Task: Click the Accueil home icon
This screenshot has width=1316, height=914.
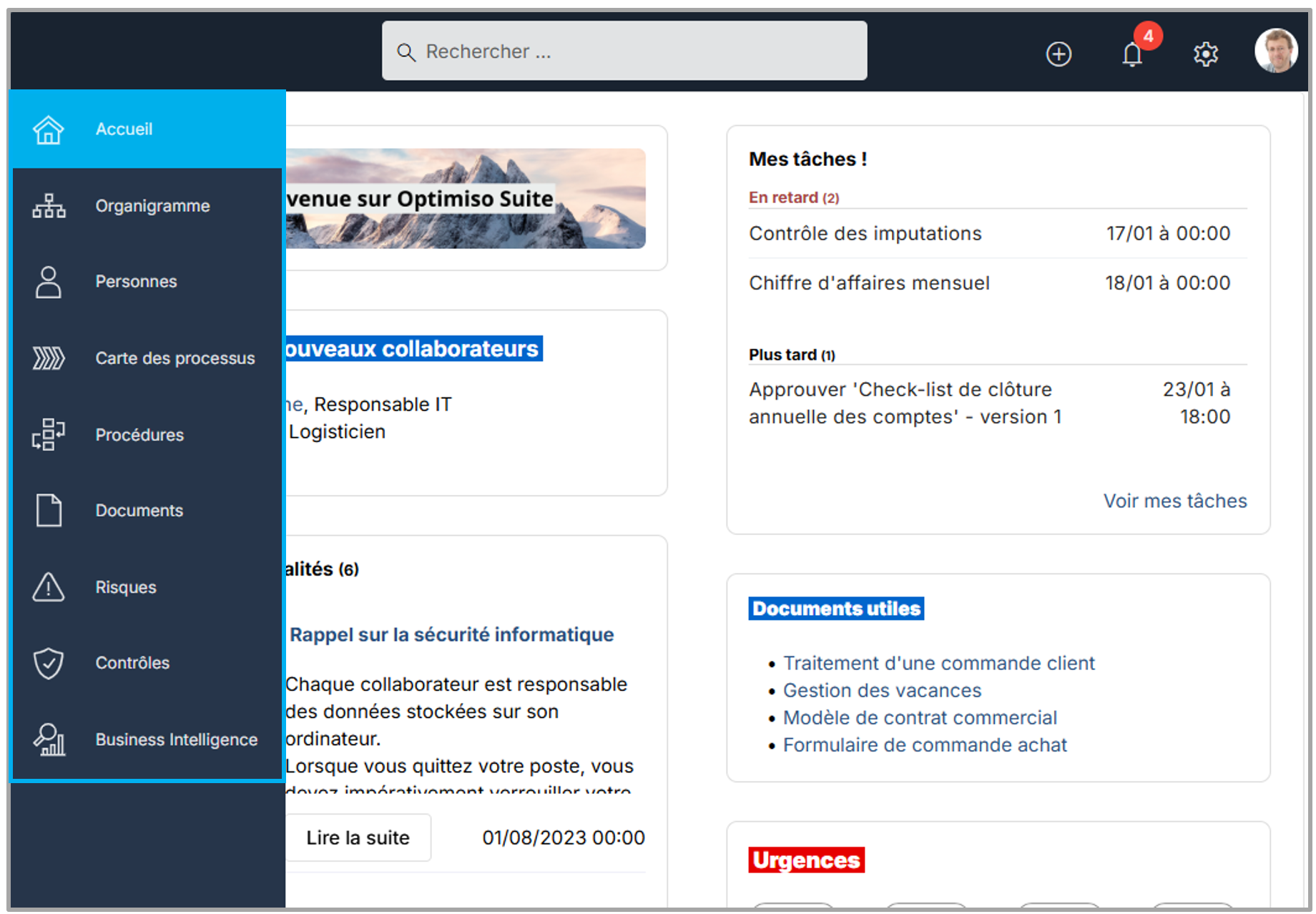Action: 48,129
